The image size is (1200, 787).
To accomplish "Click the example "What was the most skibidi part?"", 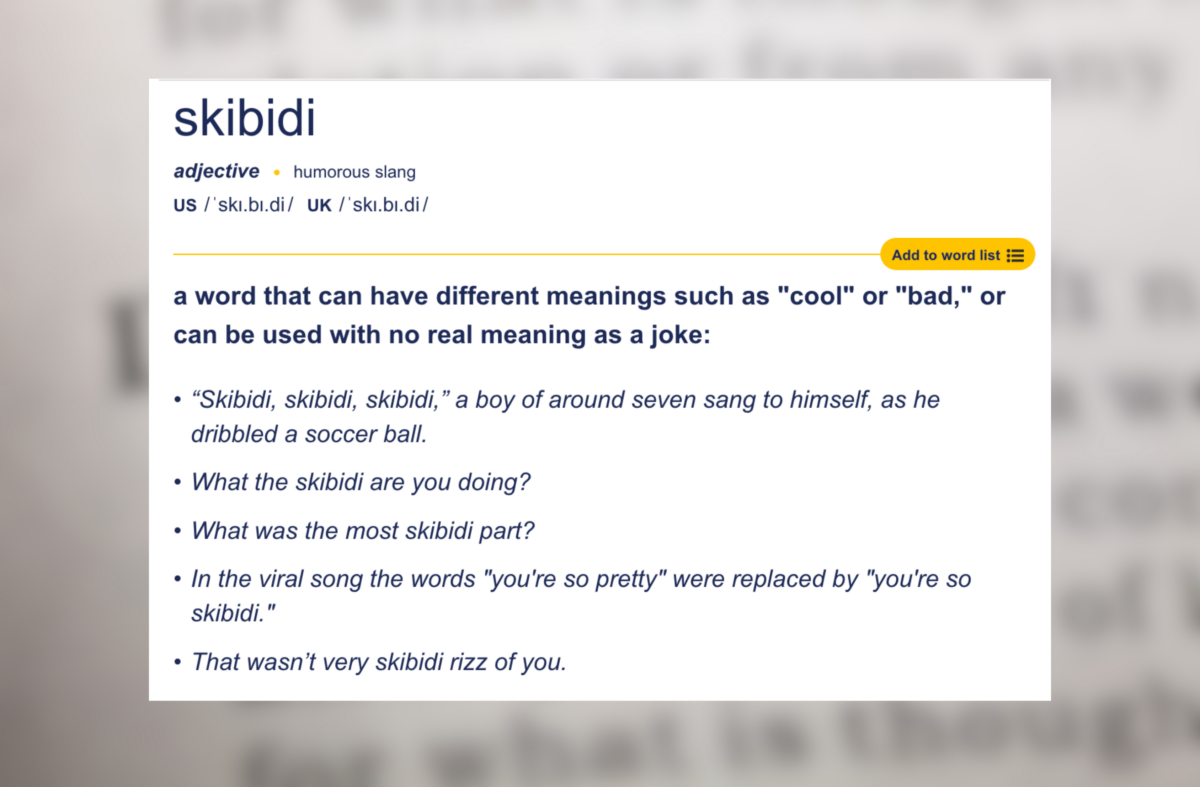I will (x=362, y=530).
